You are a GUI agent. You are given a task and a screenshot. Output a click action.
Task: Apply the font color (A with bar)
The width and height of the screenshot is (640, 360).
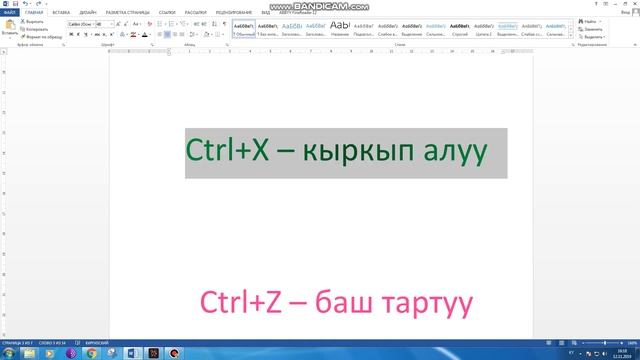point(144,35)
